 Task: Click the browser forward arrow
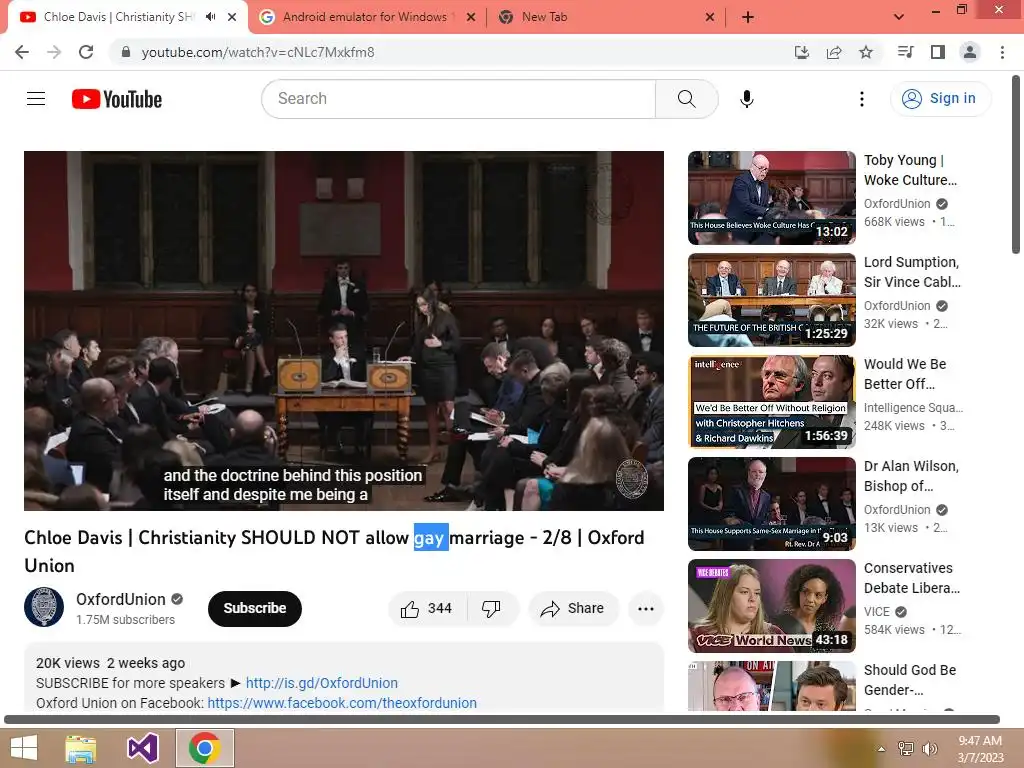(54, 52)
